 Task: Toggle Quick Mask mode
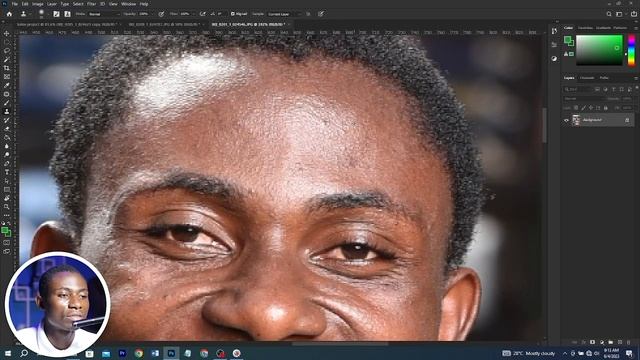(7, 243)
